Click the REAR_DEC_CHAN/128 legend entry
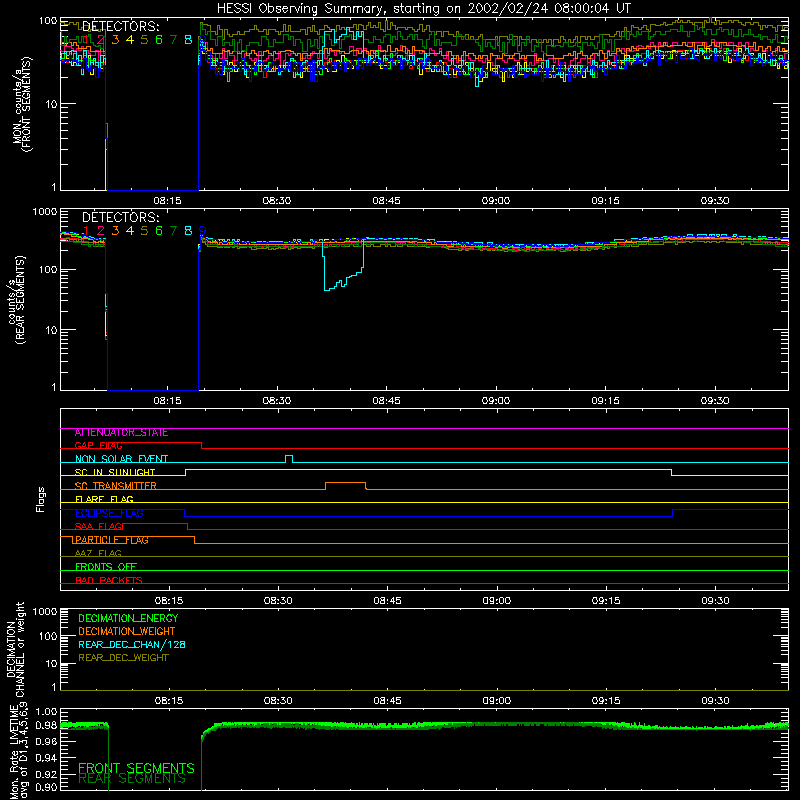 coord(132,644)
